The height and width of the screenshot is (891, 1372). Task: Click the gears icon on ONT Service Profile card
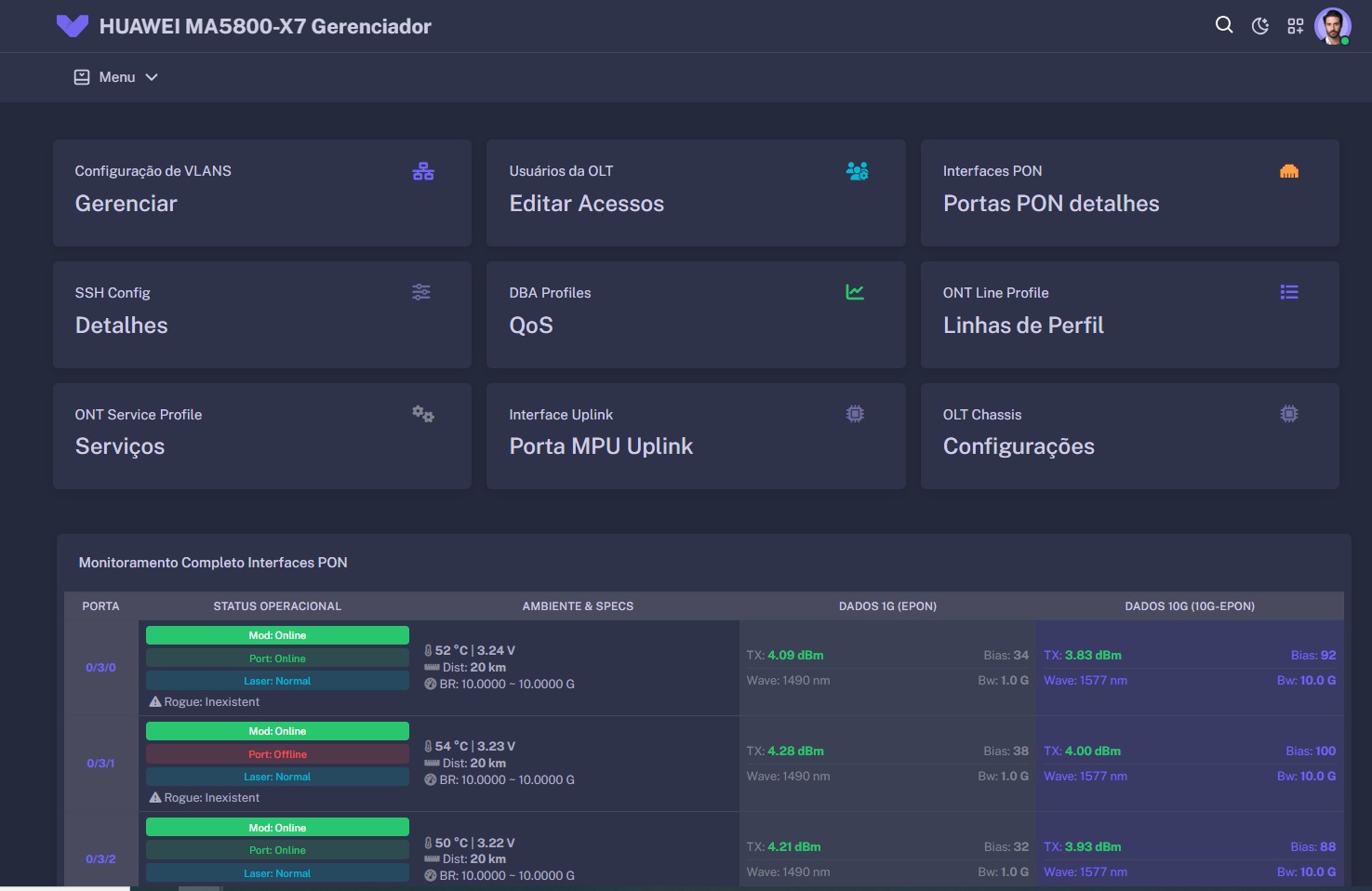[x=423, y=414]
